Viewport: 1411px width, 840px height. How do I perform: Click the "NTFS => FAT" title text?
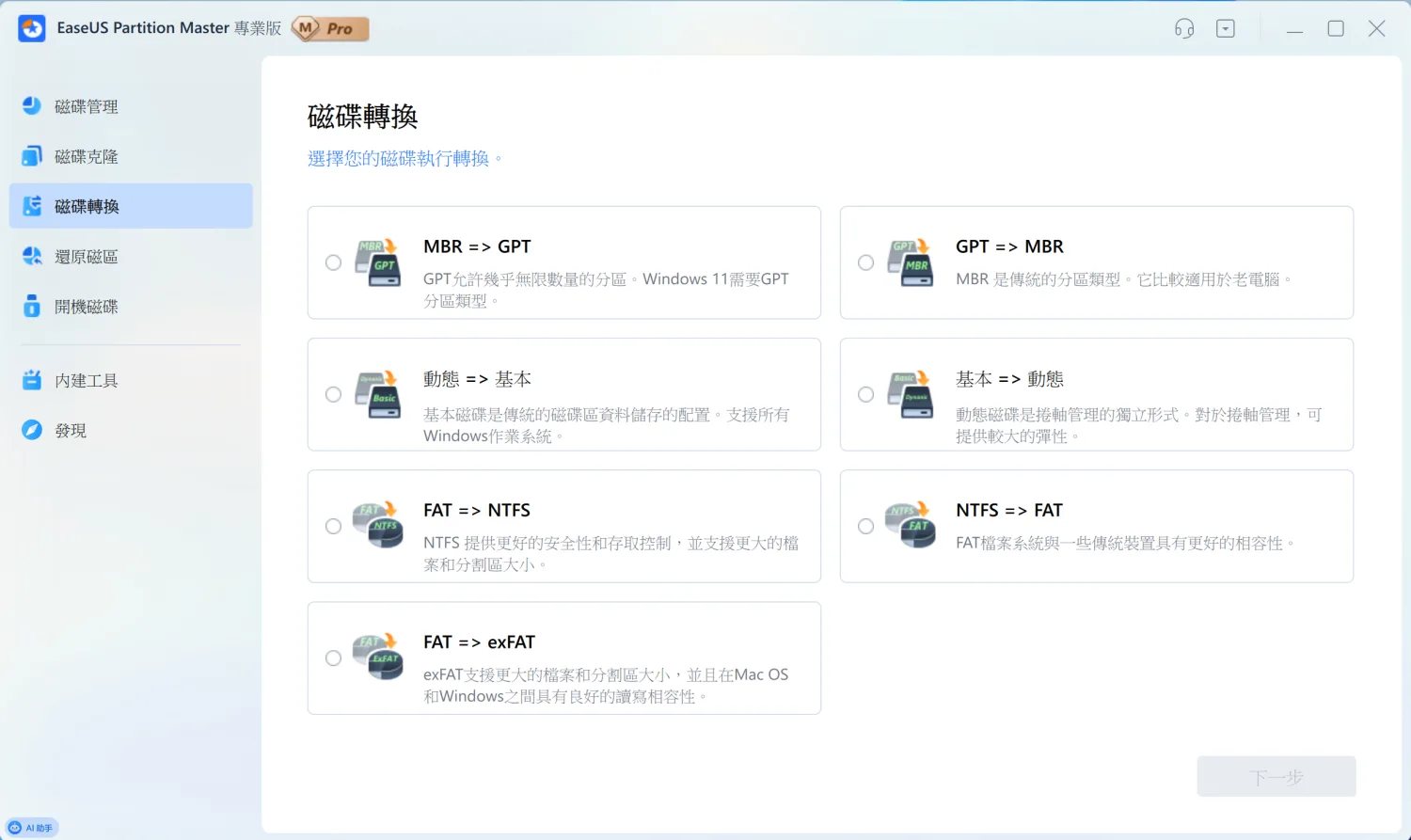point(1009,510)
